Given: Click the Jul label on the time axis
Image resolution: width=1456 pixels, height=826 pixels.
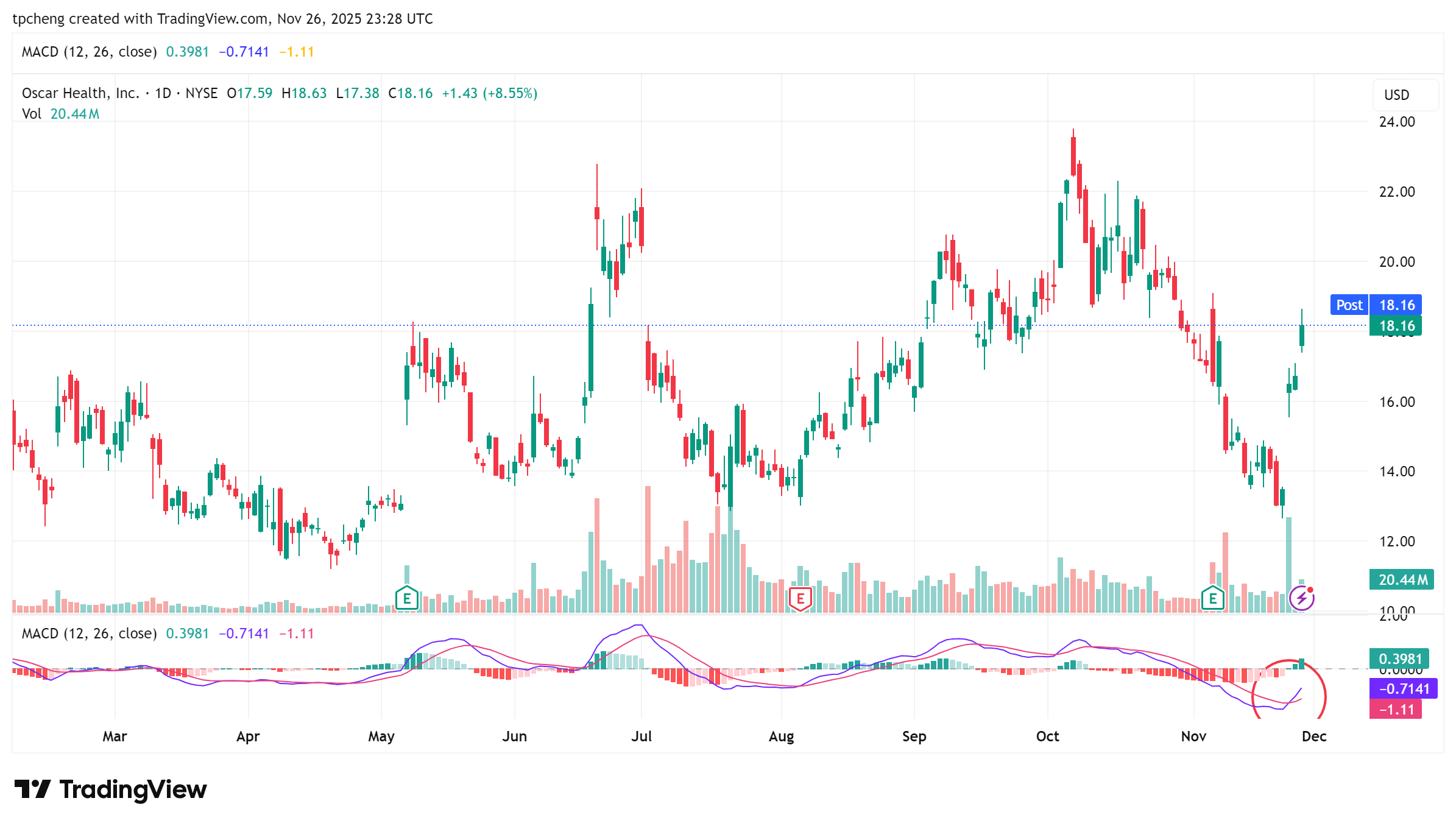Looking at the screenshot, I should [x=641, y=736].
